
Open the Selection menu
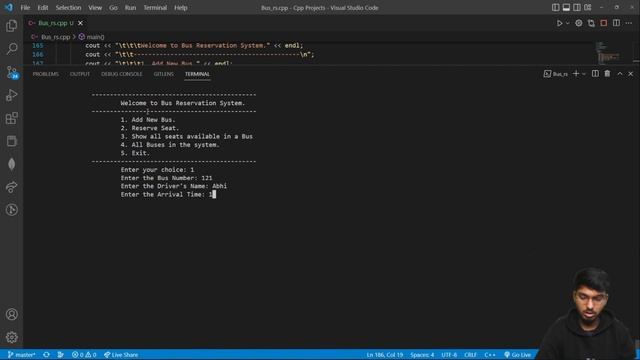68,8
